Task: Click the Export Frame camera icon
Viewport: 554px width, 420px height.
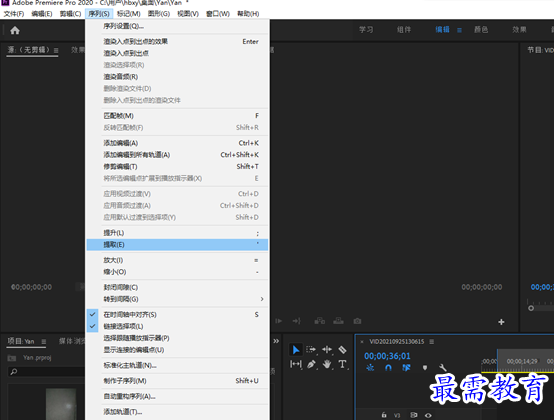Action: (x=357, y=321)
